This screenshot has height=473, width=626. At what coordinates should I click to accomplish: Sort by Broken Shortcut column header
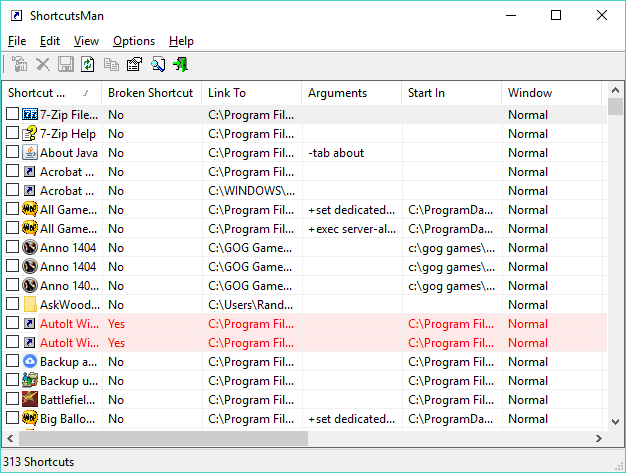pos(151,93)
